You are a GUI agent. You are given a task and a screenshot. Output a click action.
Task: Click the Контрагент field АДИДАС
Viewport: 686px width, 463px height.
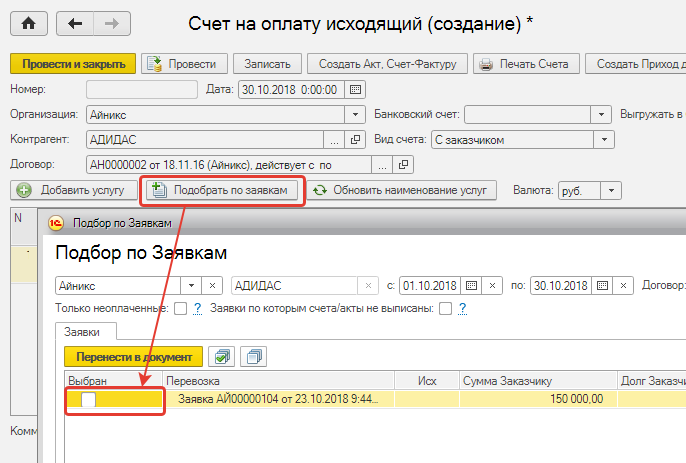click(x=205, y=140)
